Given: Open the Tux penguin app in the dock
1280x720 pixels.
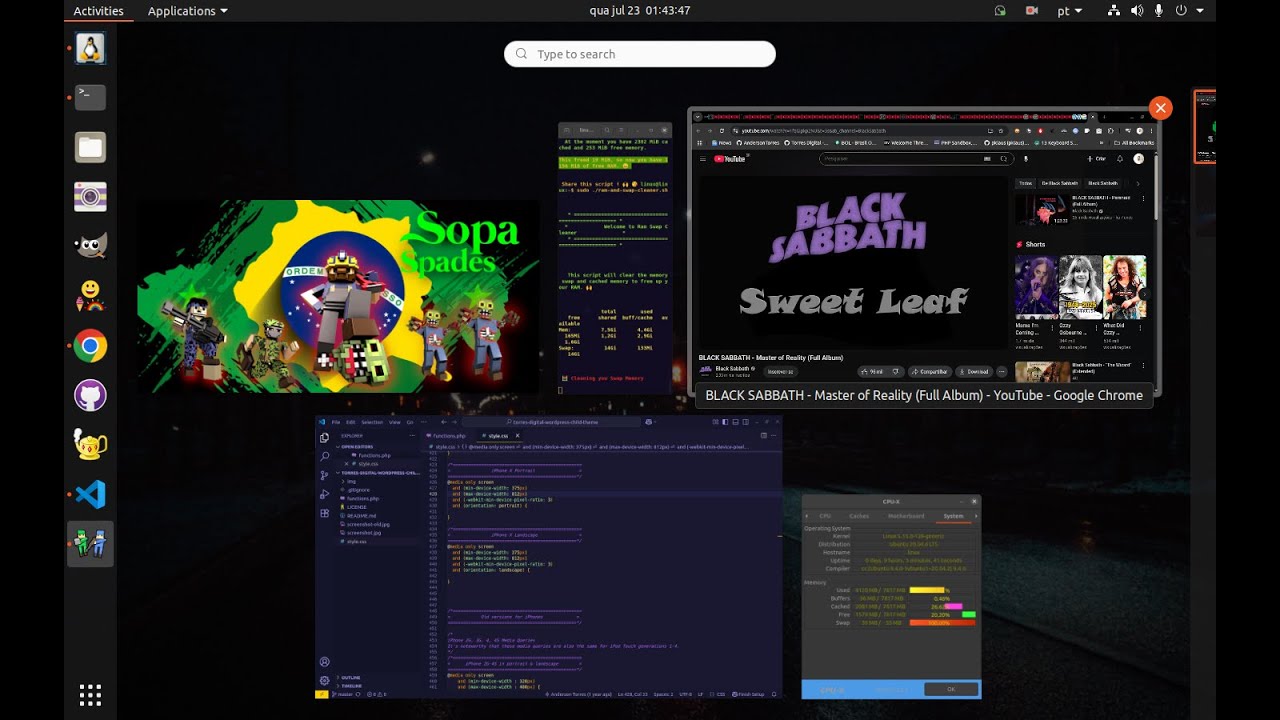Looking at the screenshot, I should (x=90, y=48).
